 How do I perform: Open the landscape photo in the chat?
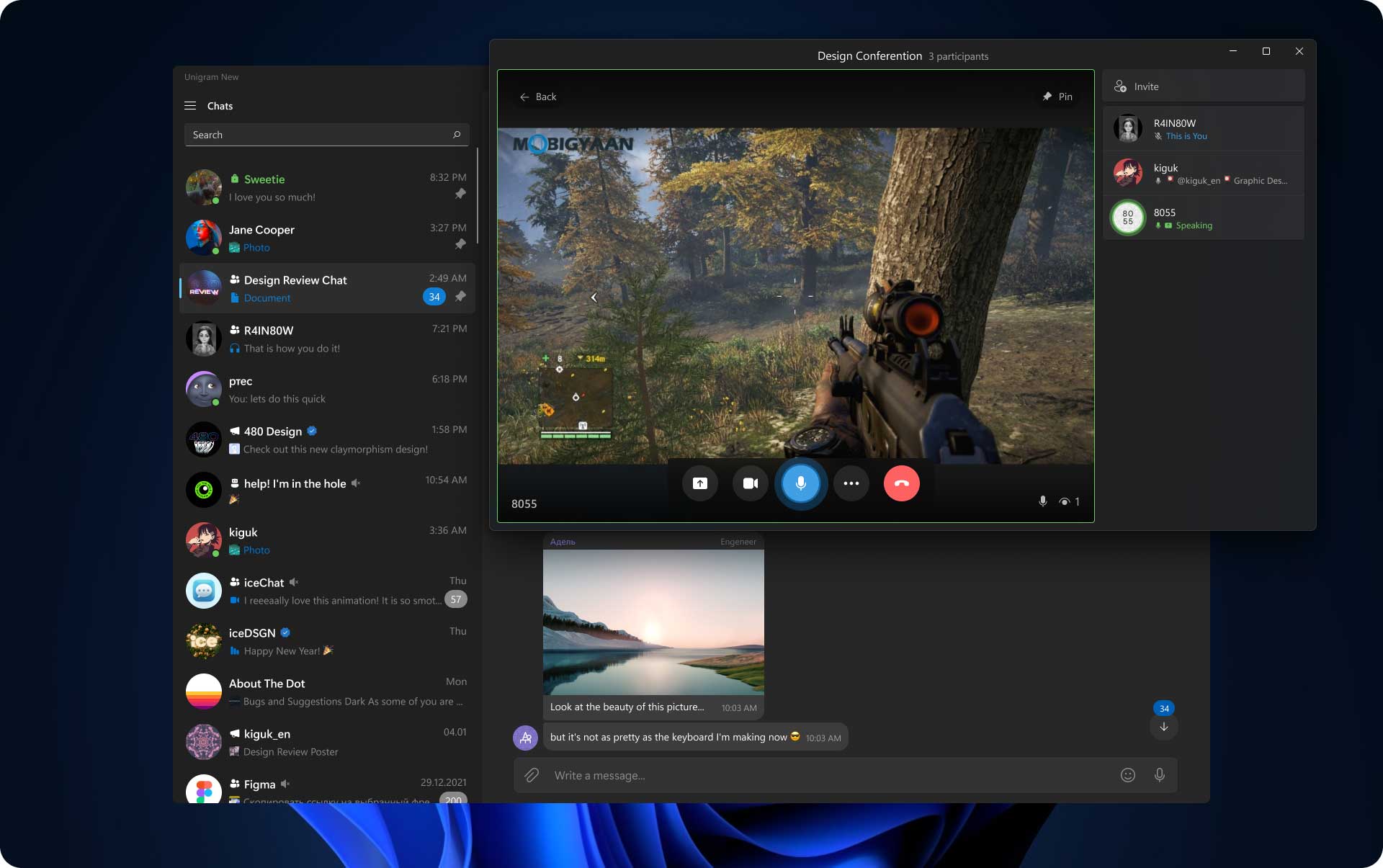pos(653,622)
